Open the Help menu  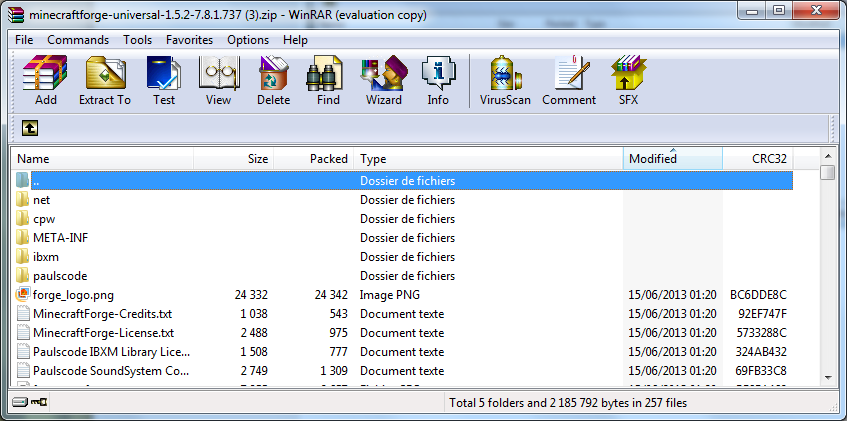point(295,40)
